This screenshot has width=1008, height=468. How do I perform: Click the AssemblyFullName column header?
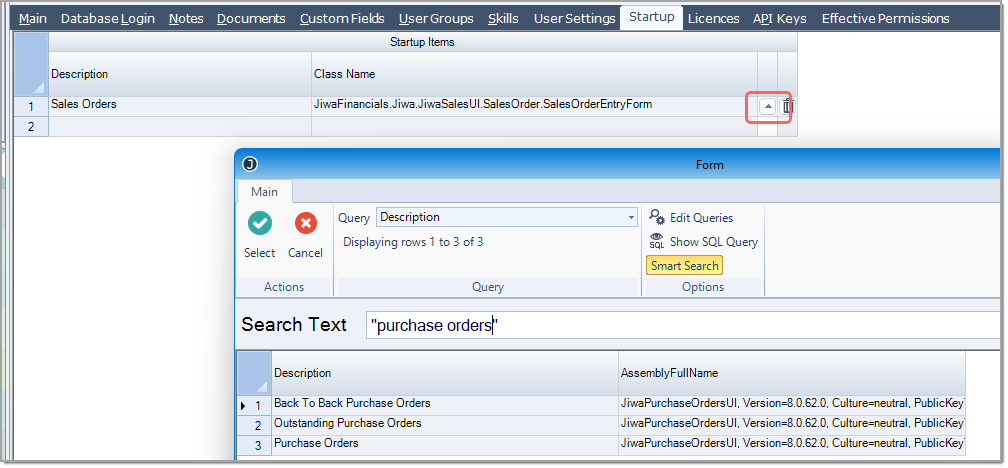pyautogui.click(x=792, y=373)
